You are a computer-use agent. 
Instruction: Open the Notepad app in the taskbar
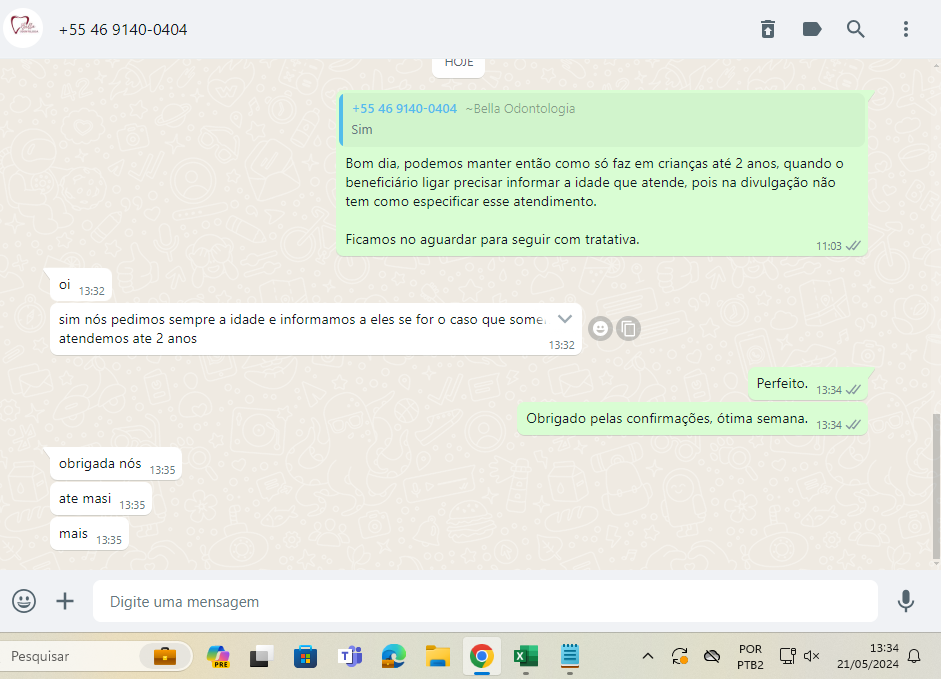click(x=570, y=656)
